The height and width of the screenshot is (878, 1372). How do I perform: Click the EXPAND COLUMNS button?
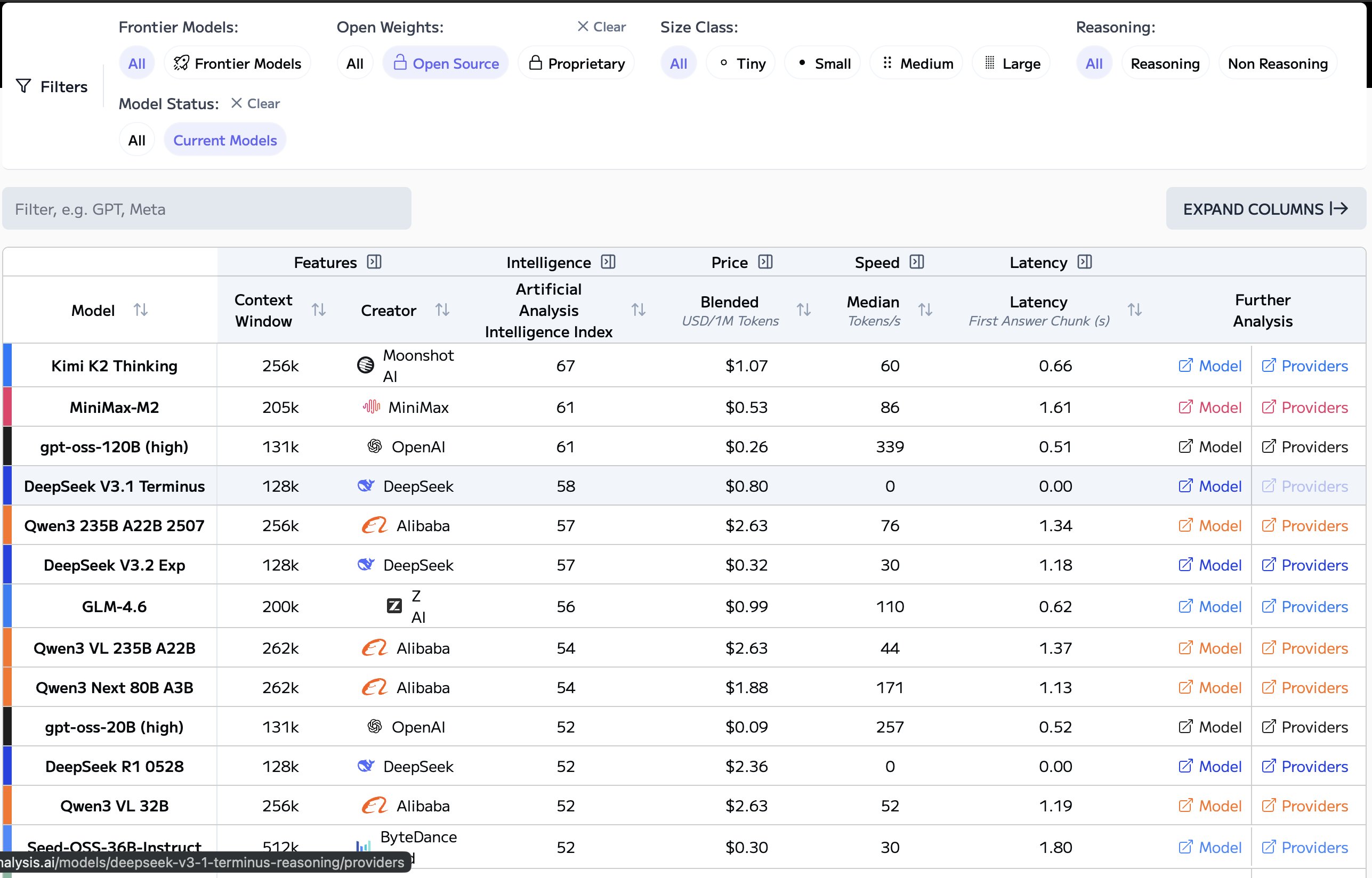tap(1265, 209)
